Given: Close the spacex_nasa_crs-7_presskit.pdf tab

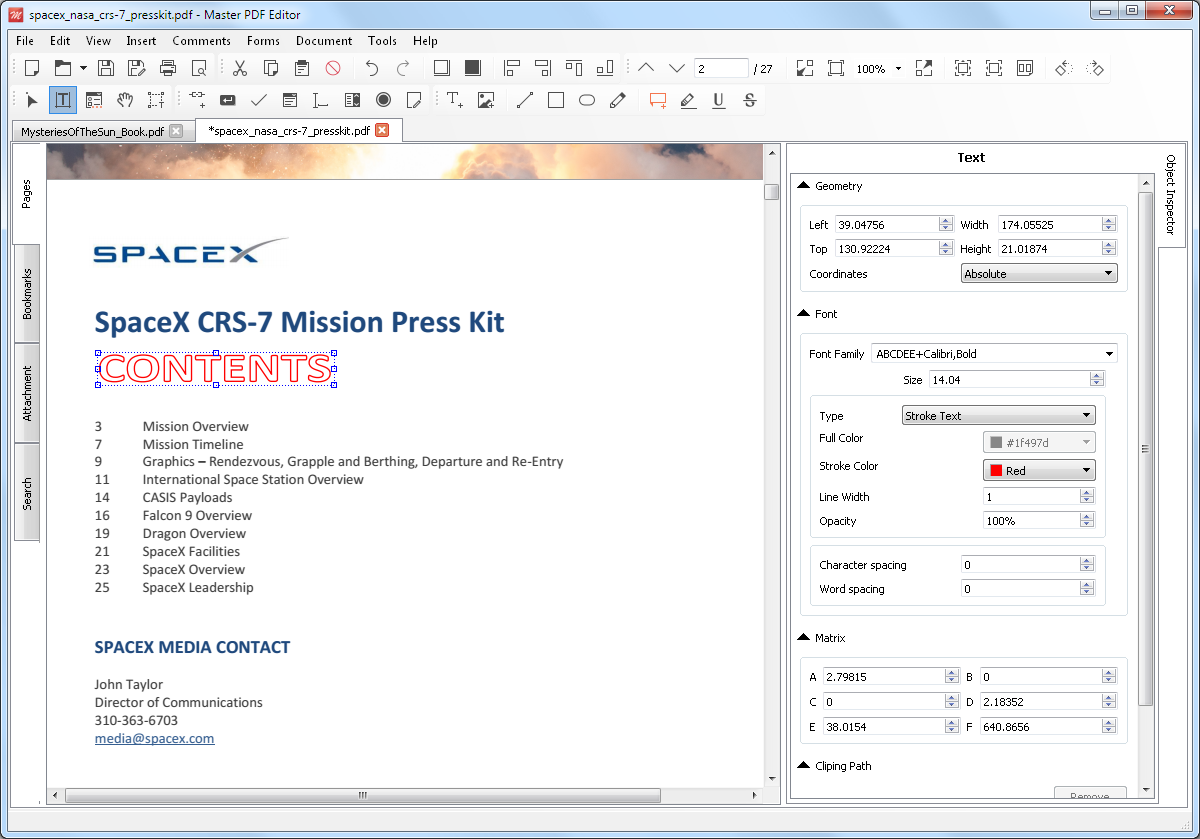Looking at the screenshot, I should click(381, 130).
